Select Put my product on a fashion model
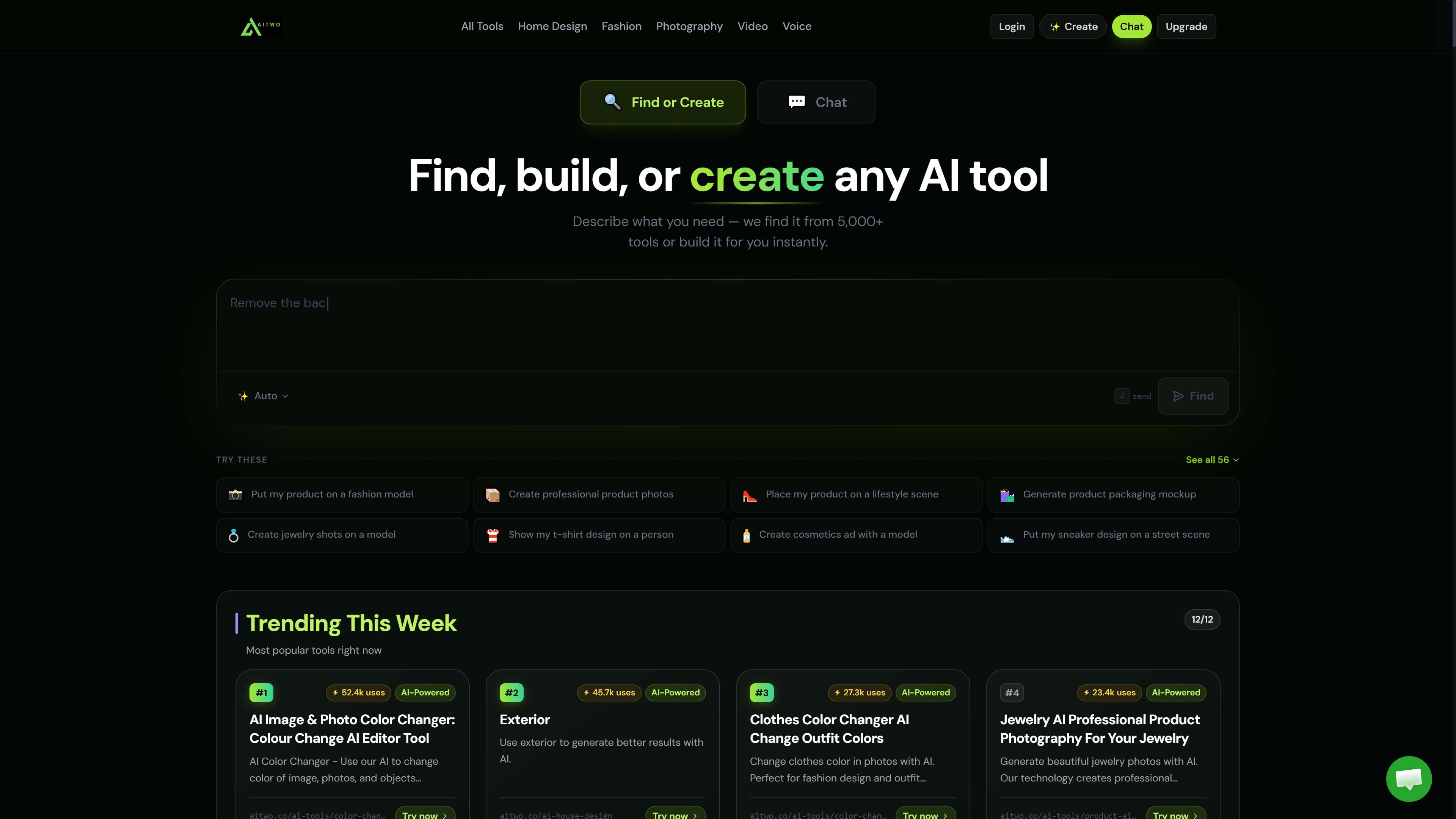The image size is (1456, 819). click(341, 494)
